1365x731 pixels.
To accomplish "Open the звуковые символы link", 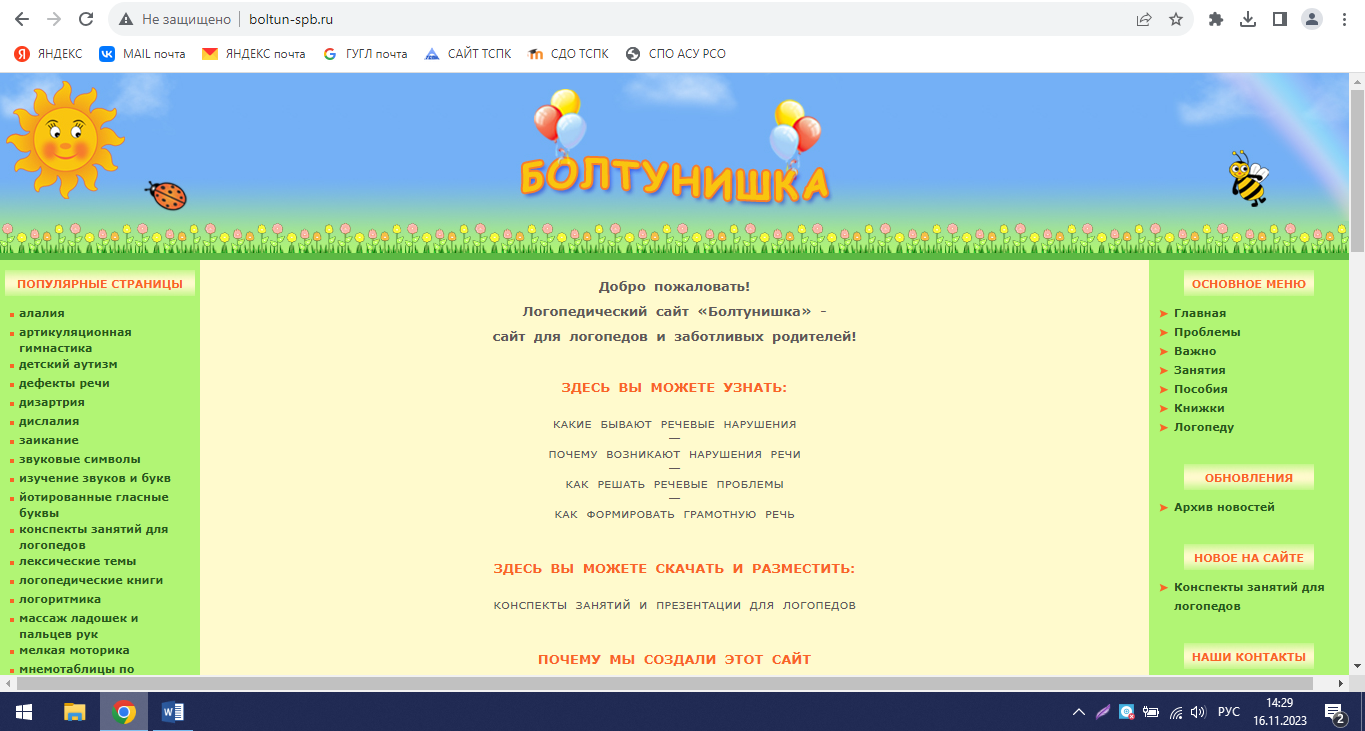I will (80, 459).
